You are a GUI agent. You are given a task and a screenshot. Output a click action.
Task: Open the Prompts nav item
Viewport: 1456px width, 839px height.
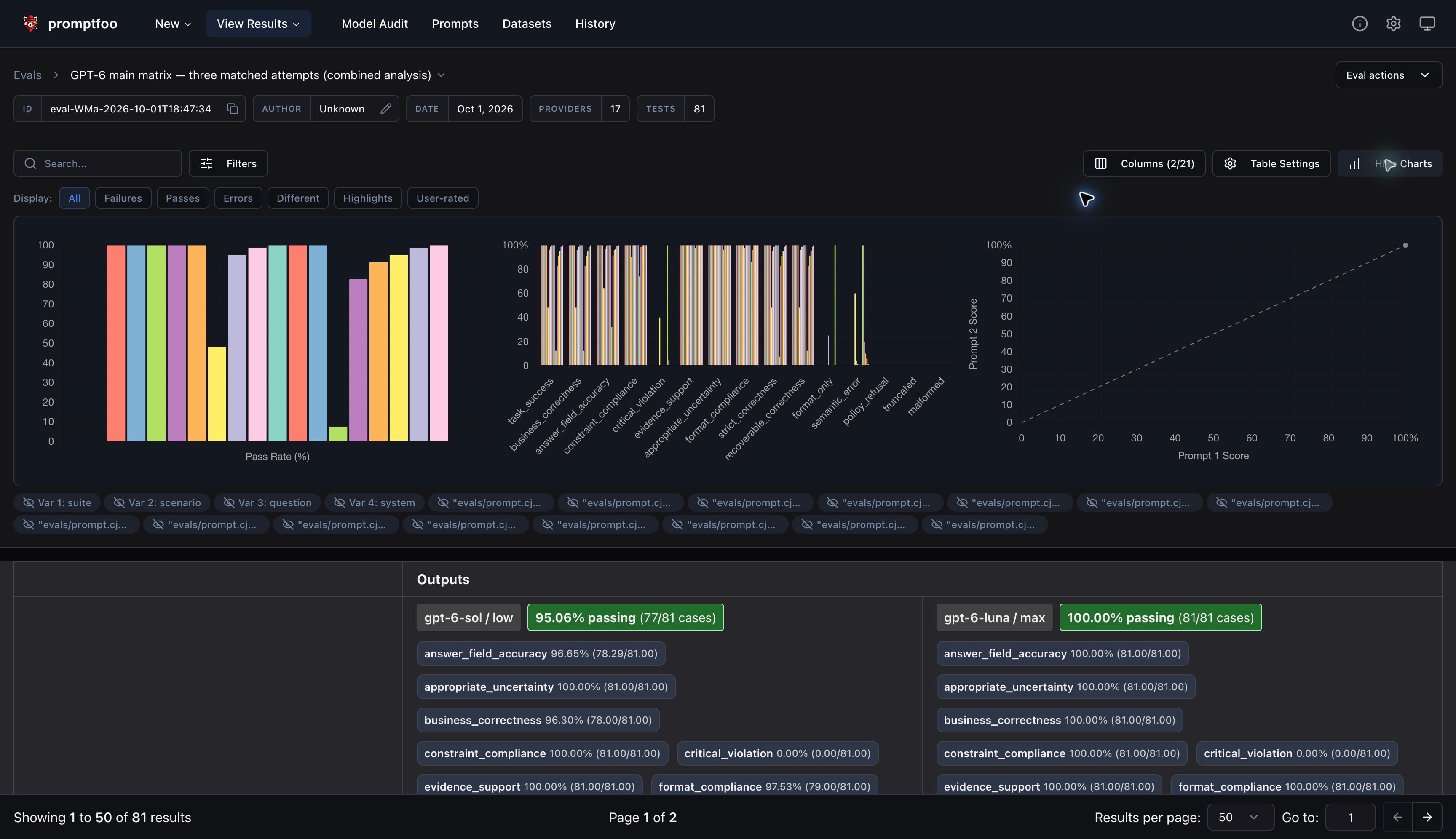pos(455,24)
